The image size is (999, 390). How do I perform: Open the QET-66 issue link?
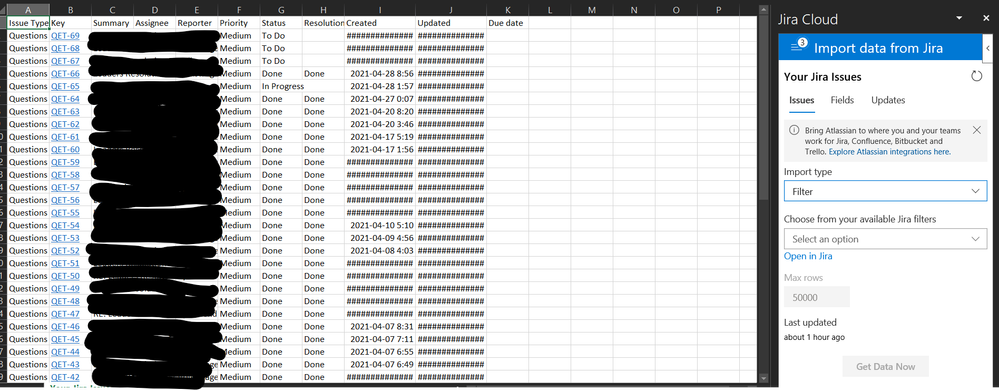pyautogui.click(x=65, y=74)
